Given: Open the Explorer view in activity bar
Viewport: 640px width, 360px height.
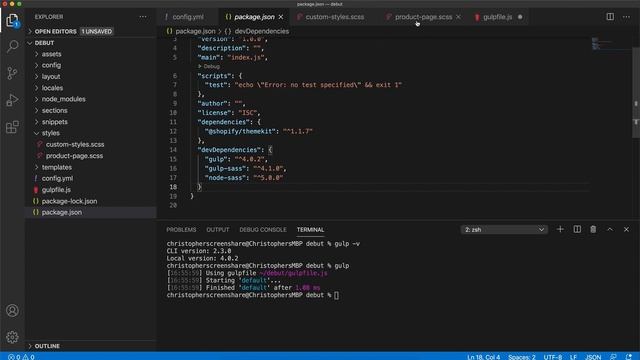Looking at the screenshot, I should coord(12,20).
